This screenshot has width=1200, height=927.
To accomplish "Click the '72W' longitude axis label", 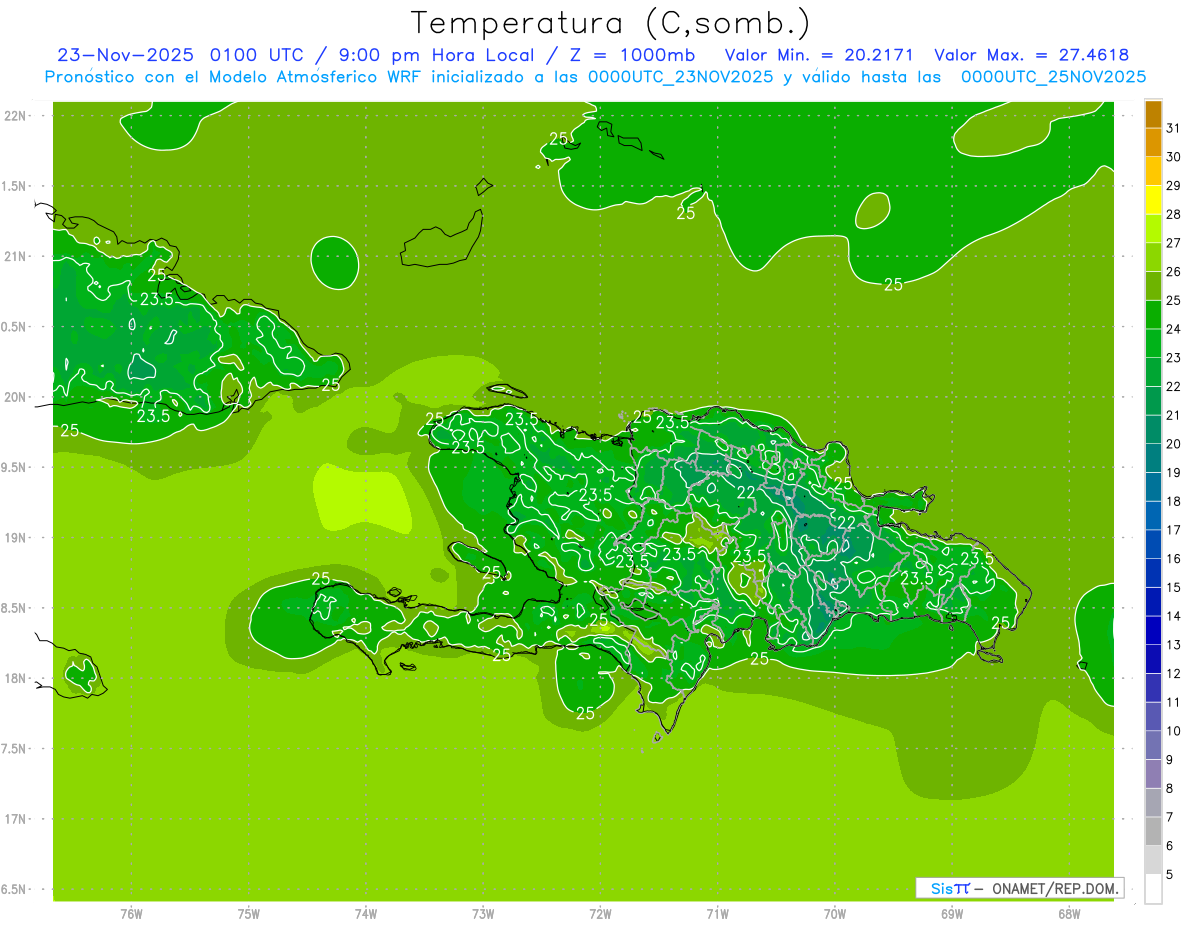I will click(x=600, y=914).
